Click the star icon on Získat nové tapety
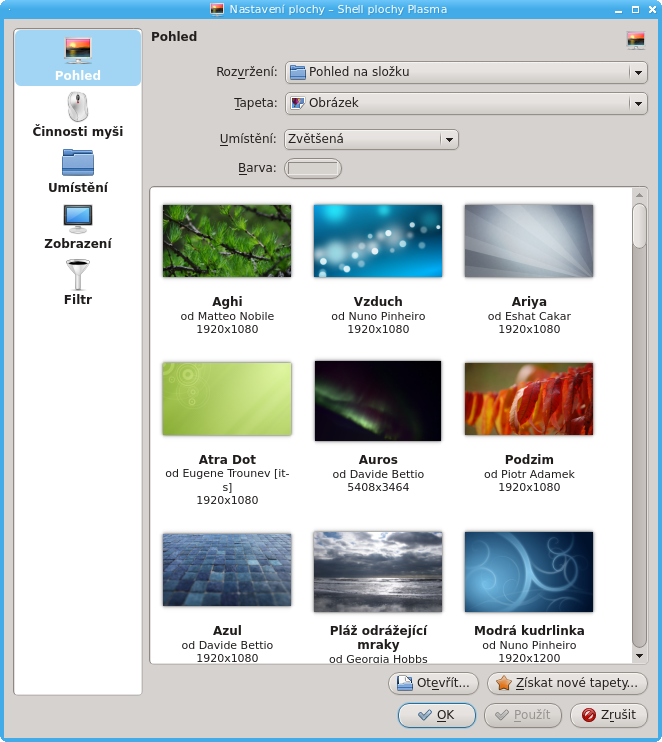The height and width of the screenshot is (742, 662). click(503, 683)
